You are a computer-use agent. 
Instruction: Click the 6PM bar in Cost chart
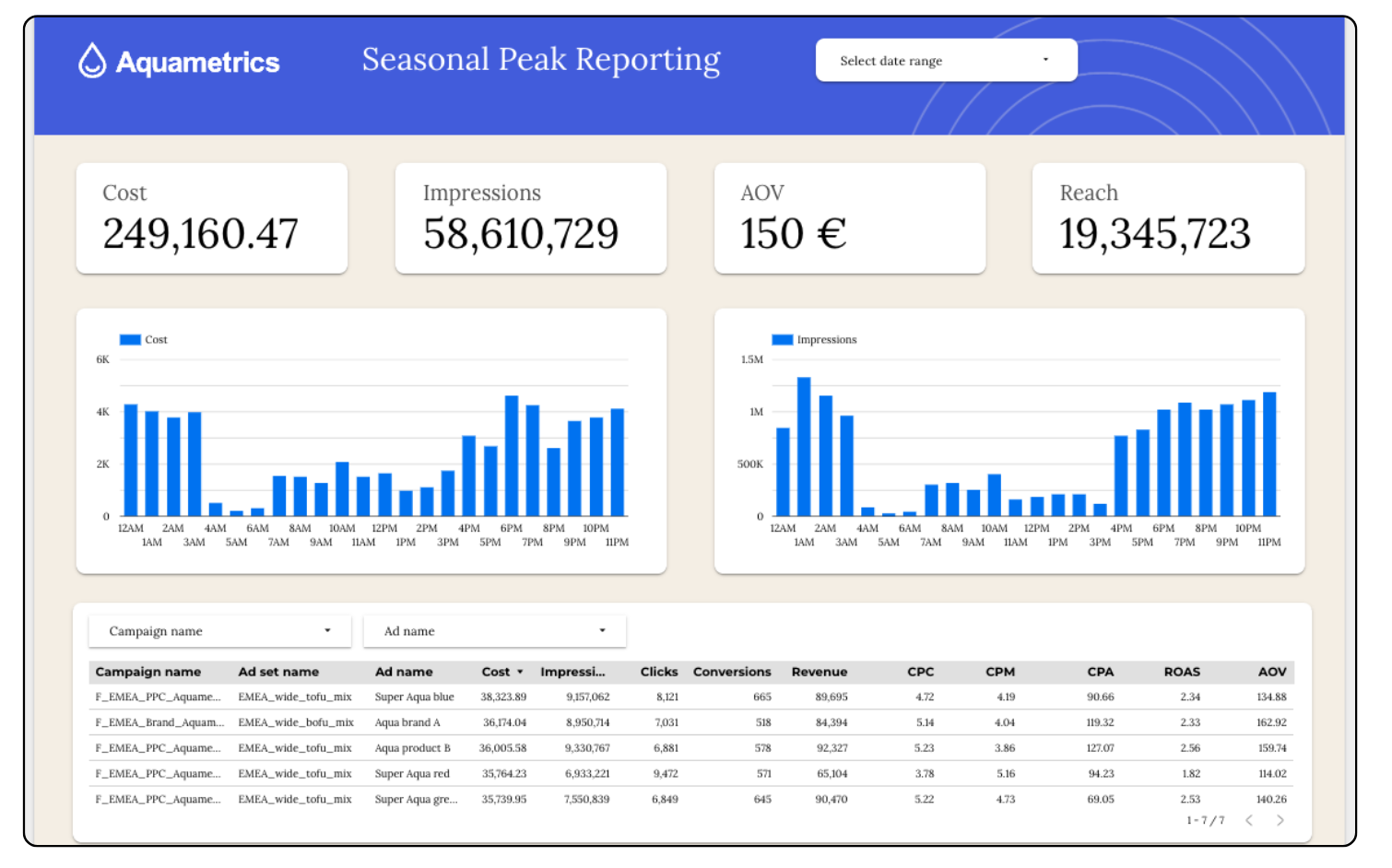[x=512, y=456]
